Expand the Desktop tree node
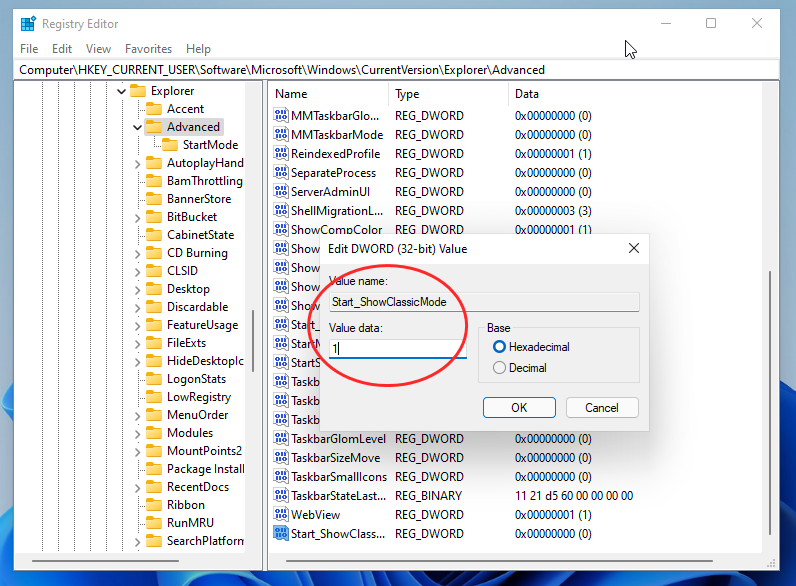Viewport: 796px width, 586px height. (137, 290)
